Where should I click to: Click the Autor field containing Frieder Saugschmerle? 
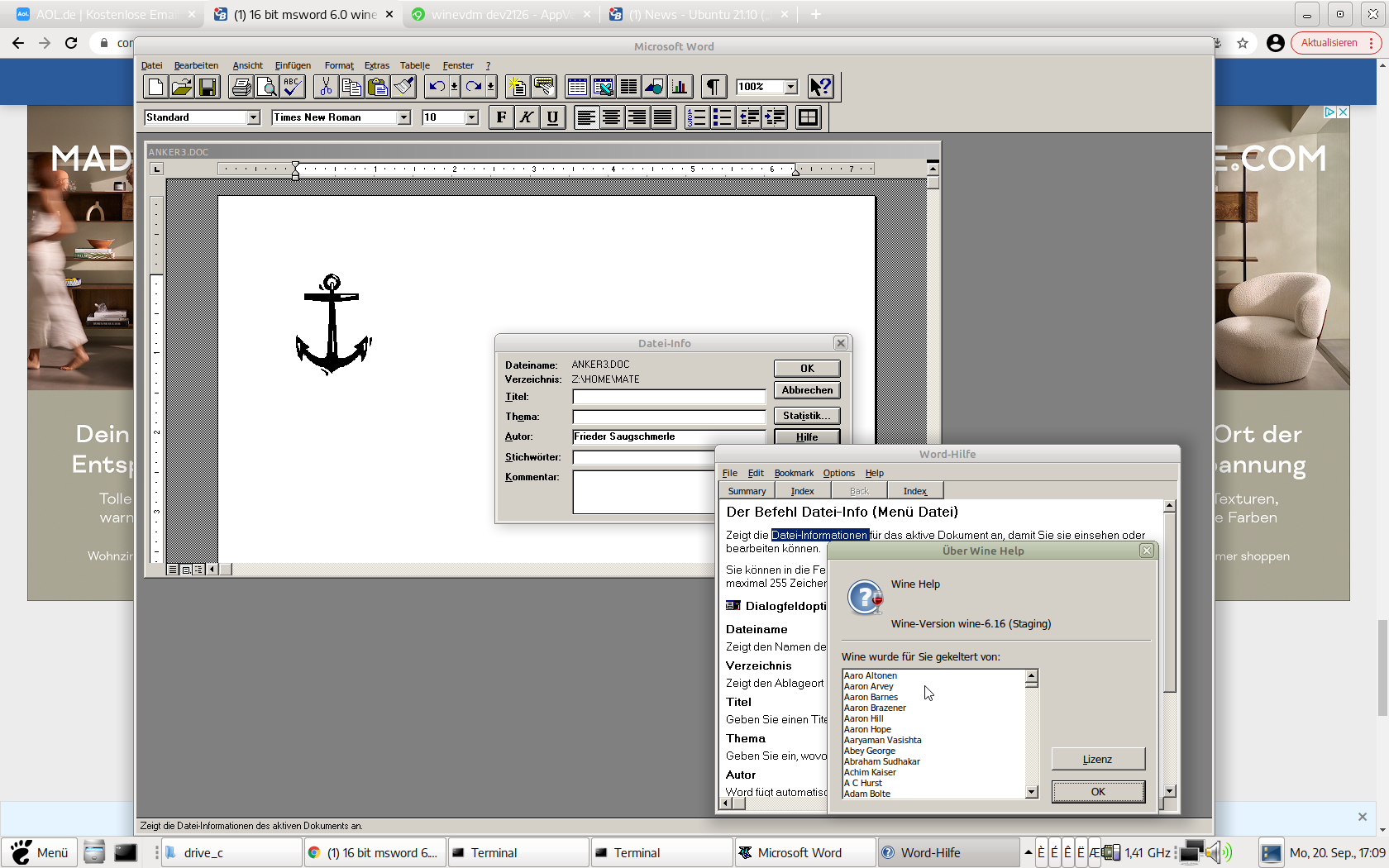click(x=670, y=436)
